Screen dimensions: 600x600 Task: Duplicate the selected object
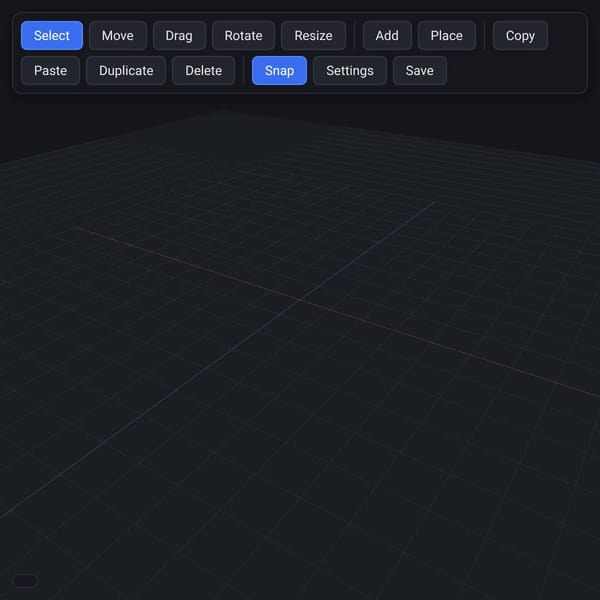[126, 70]
